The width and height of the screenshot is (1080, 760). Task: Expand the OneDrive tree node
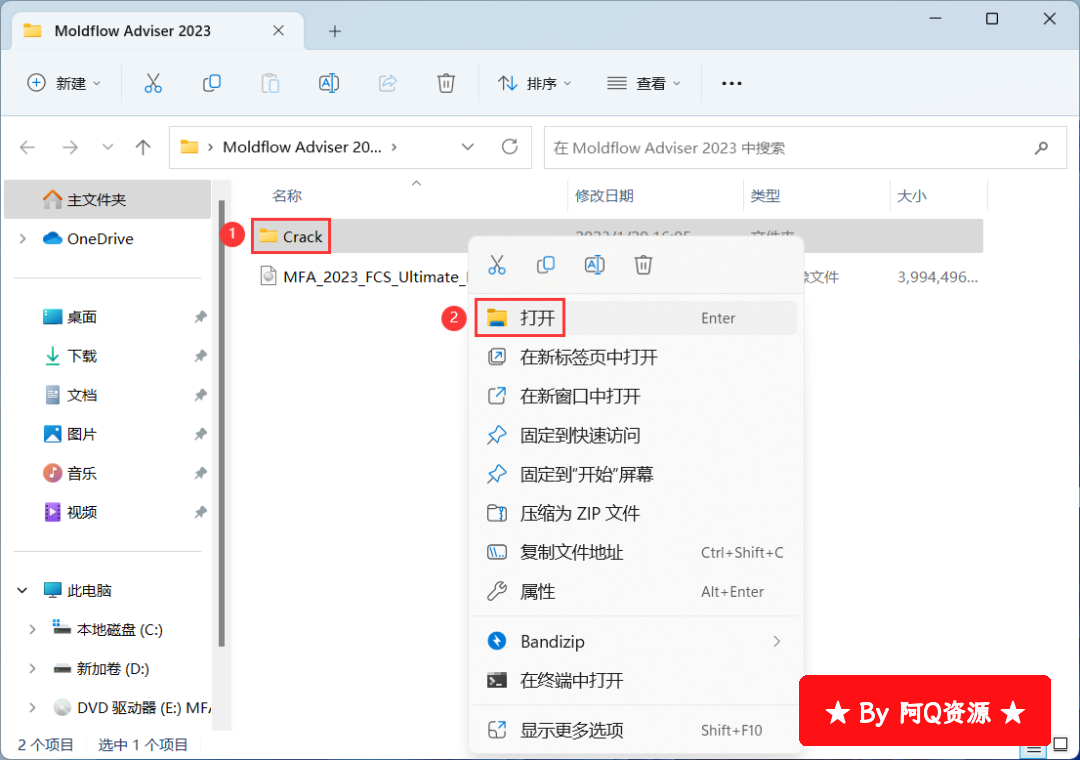(x=23, y=238)
